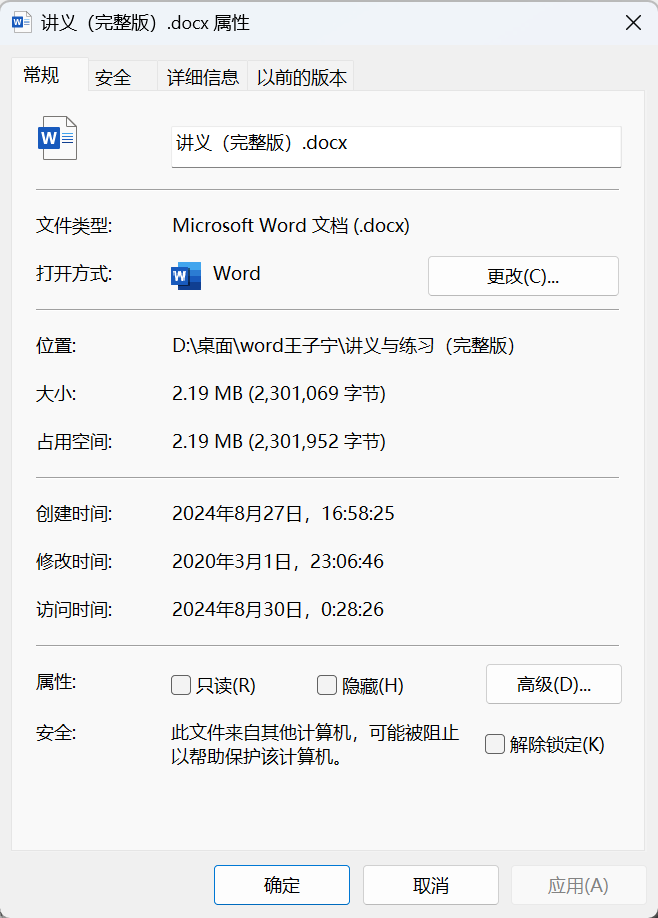Click the file type text Microsoft Word 文档 (.docx)
This screenshot has height=918, width=658.
291,225
